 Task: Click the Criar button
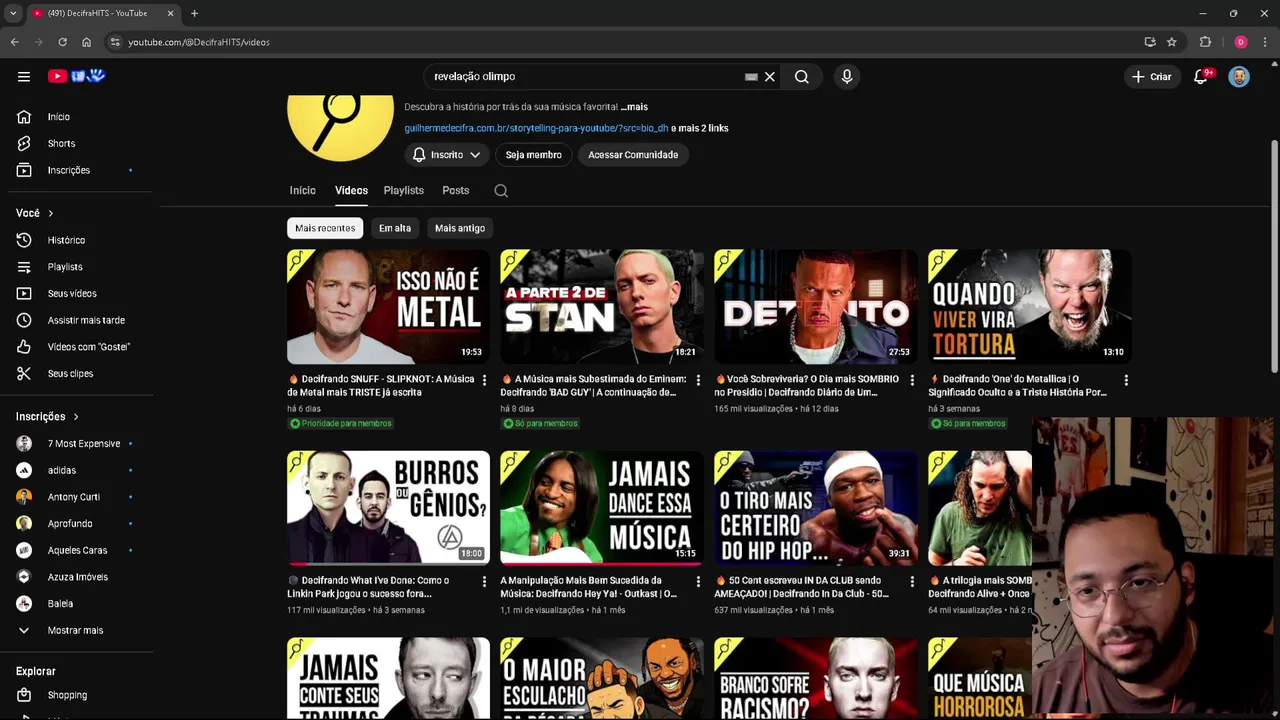(1151, 76)
